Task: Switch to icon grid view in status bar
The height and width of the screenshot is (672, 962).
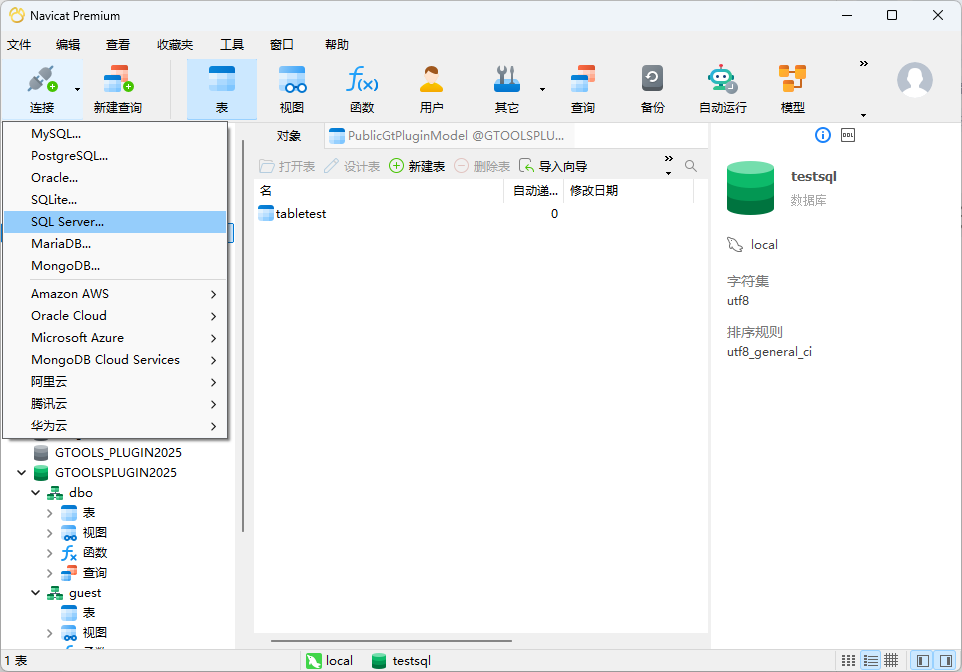Action: 848,660
